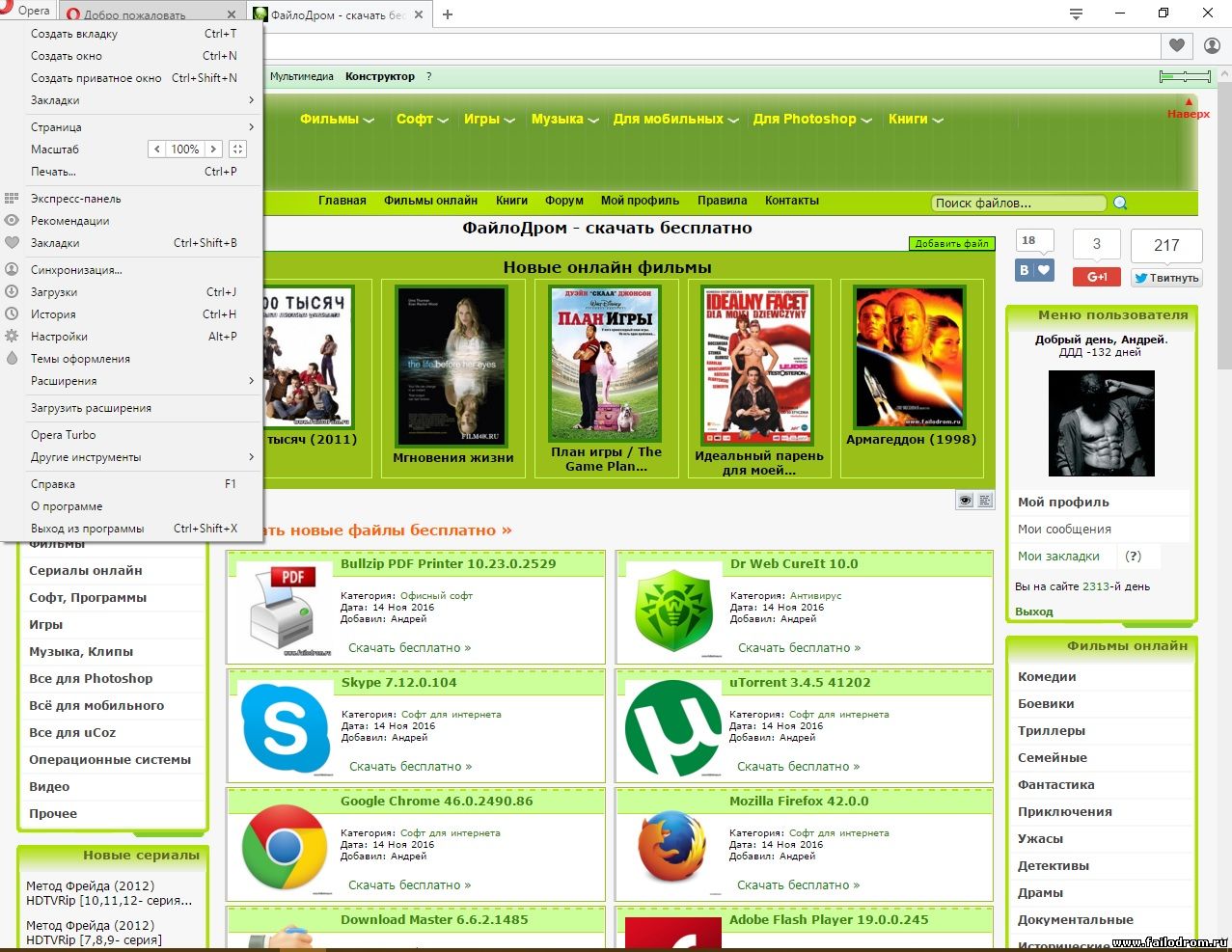Image resolution: width=1232 pixels, height=952 pixels.
Task: Open История in the Opera menu
Action: point(132,314)
